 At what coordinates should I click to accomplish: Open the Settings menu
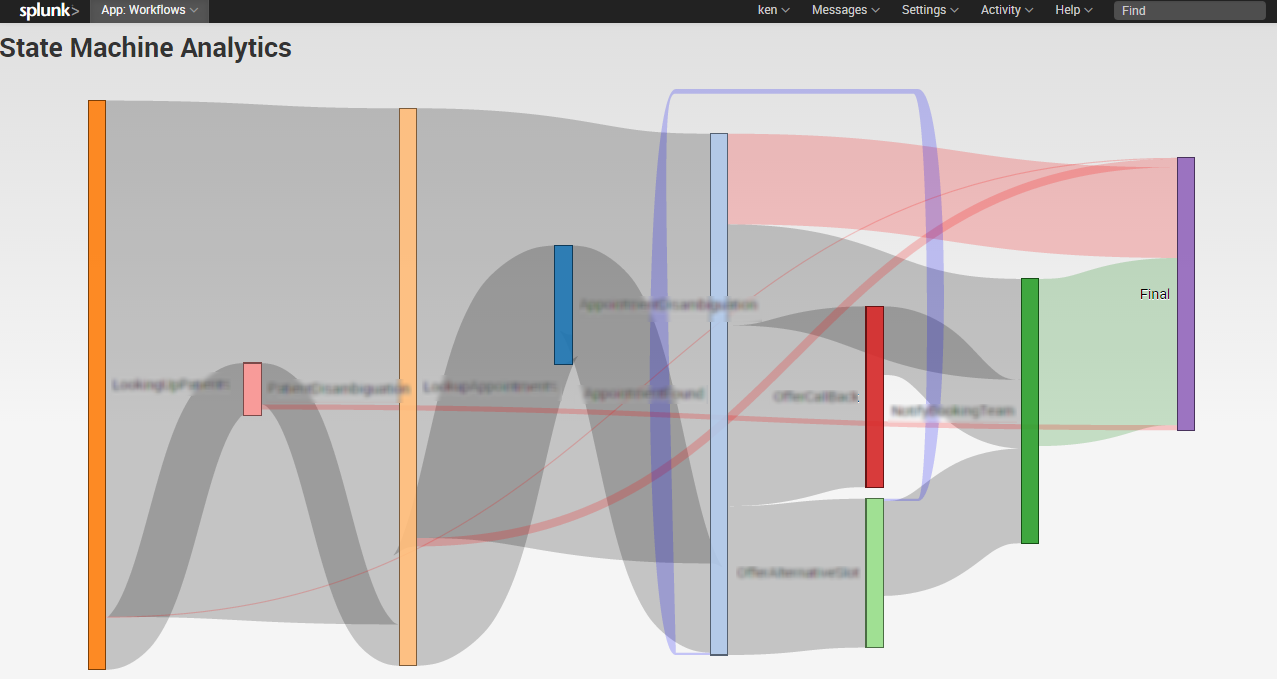coord(928,10)
